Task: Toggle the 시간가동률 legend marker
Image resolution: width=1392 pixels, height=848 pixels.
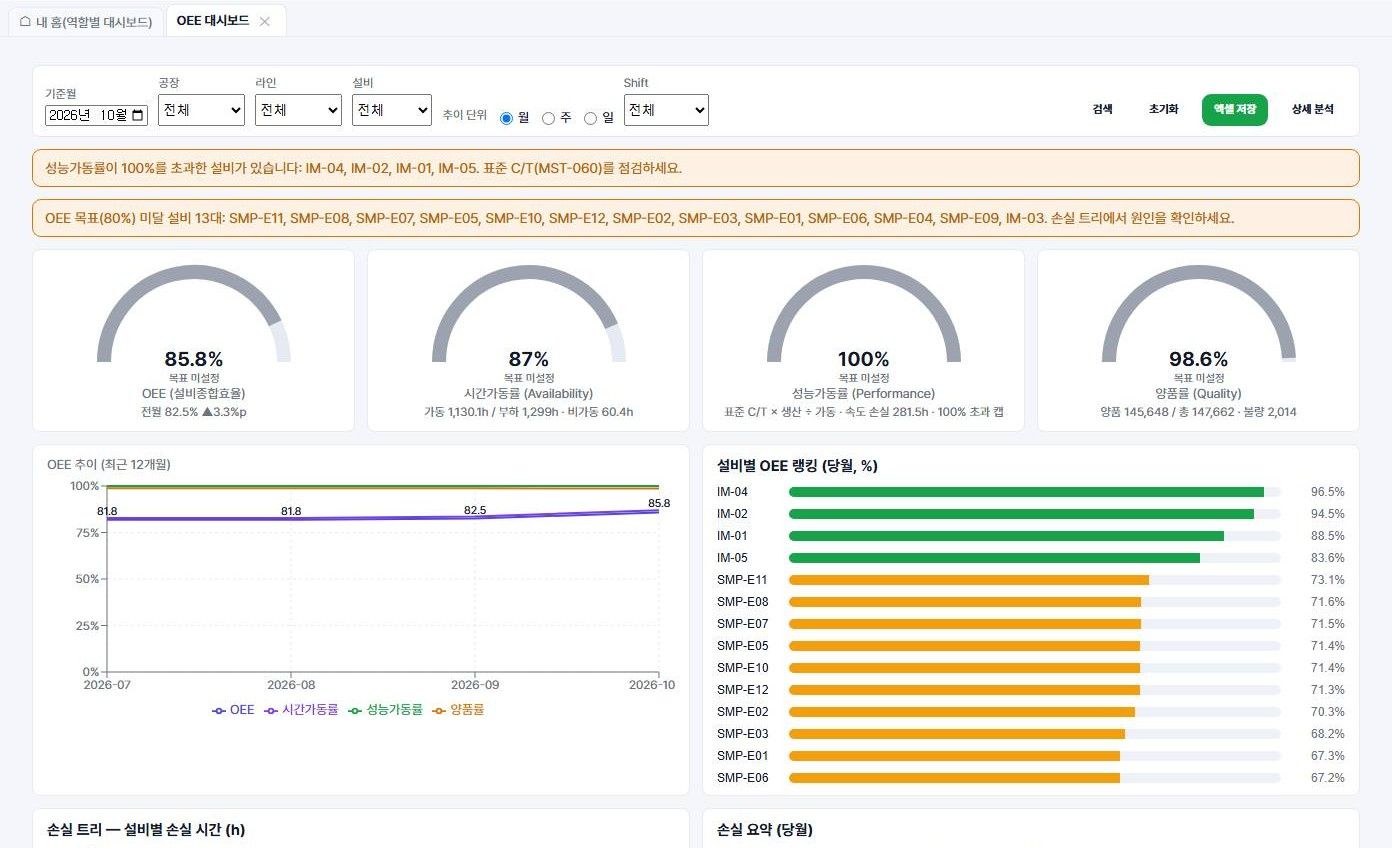Action: pos(271,710)
